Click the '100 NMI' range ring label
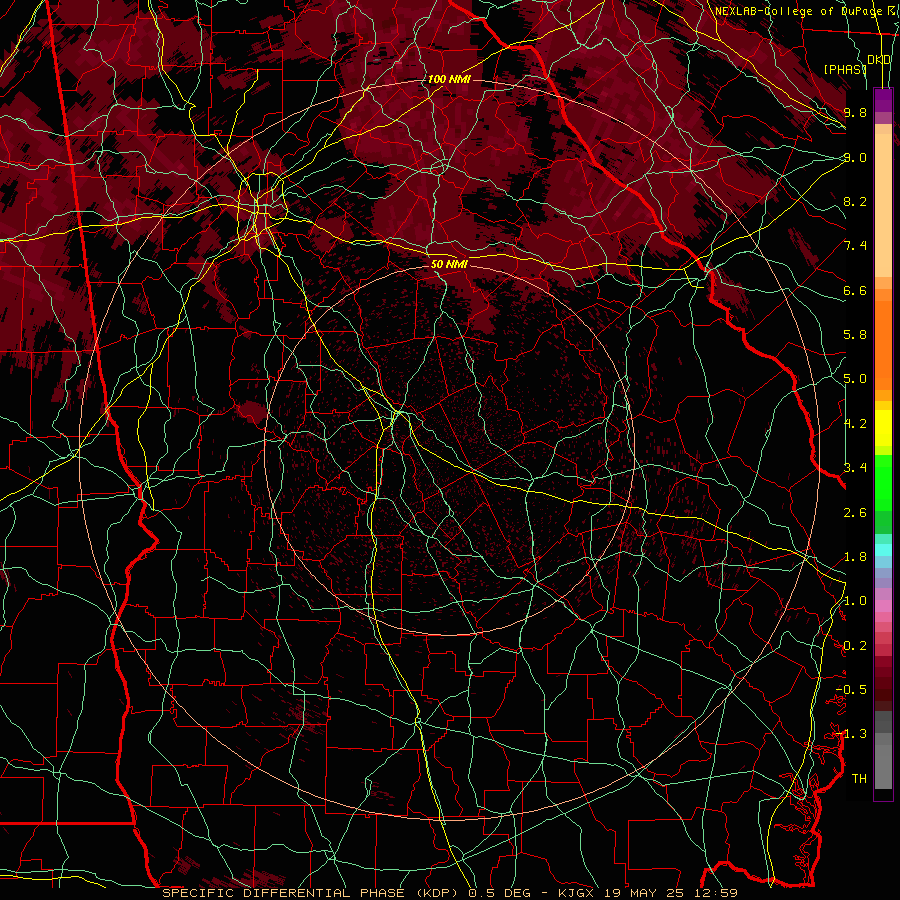900x900 pixels. point(449,79)
